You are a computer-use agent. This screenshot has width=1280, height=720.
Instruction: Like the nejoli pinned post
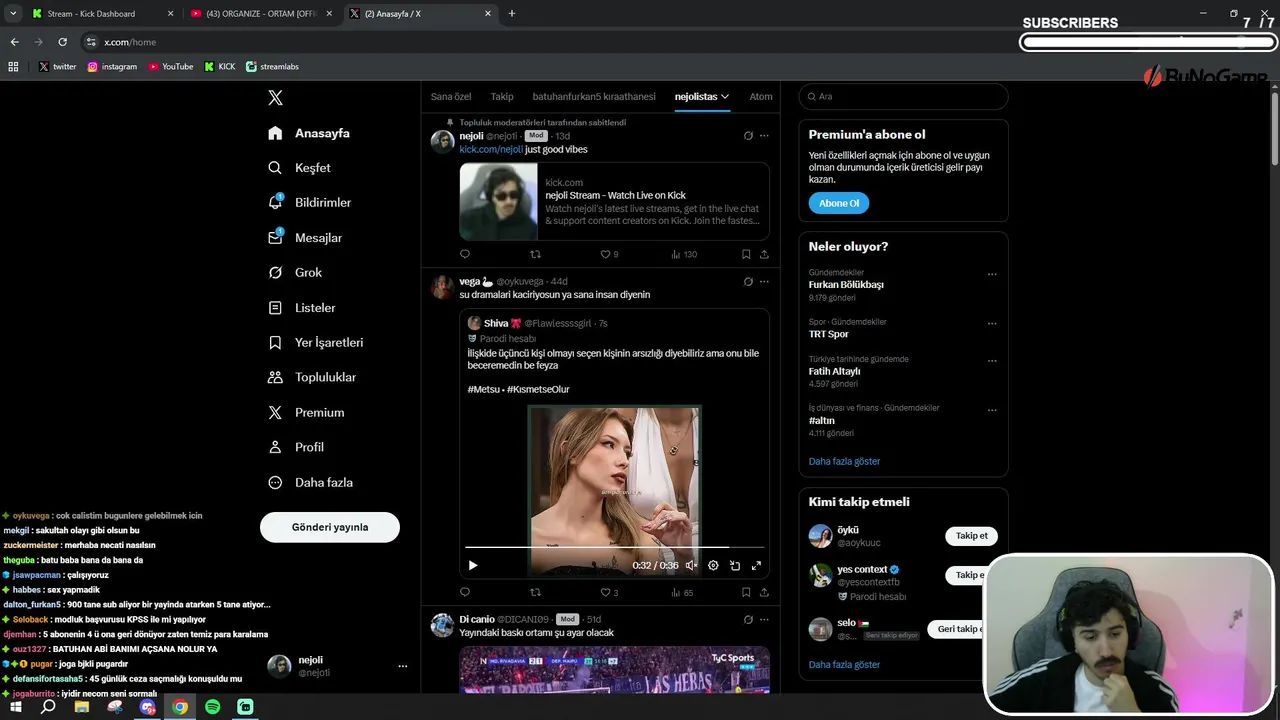[605, 254]
